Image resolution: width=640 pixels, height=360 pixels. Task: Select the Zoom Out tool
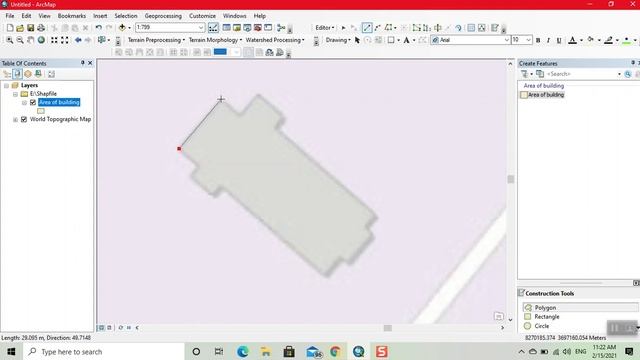point(20,40)
